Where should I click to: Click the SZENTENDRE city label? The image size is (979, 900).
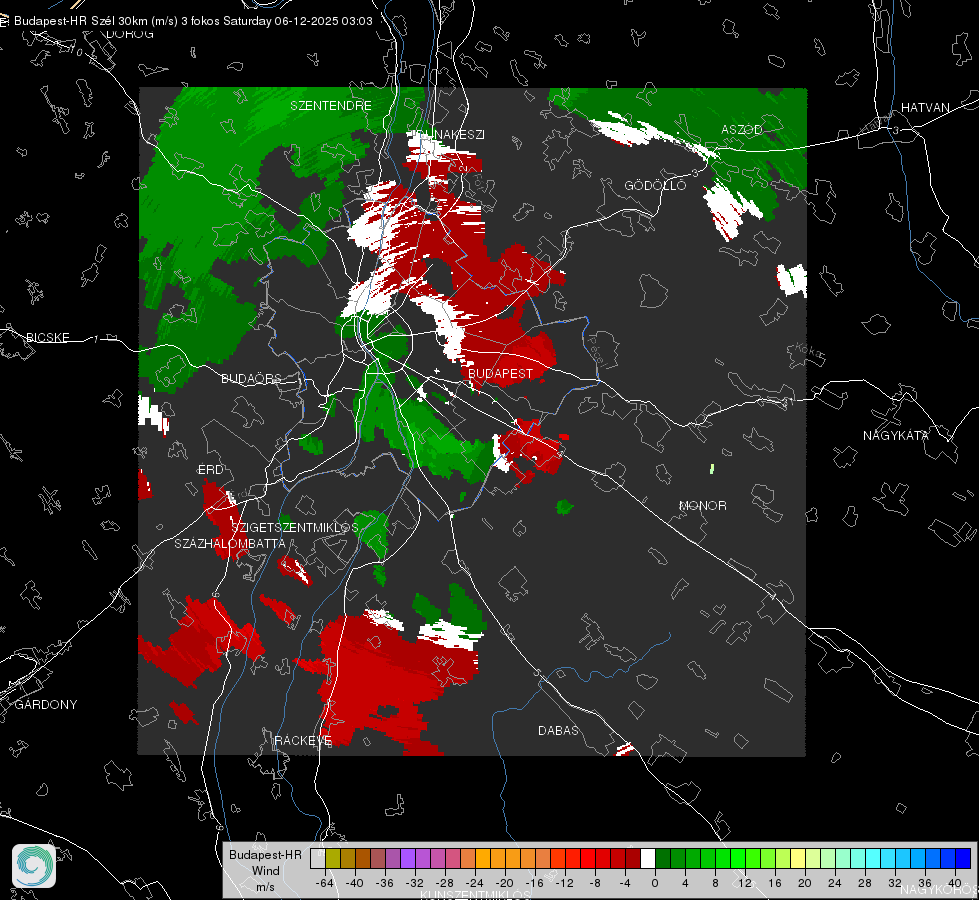point(331,106)
